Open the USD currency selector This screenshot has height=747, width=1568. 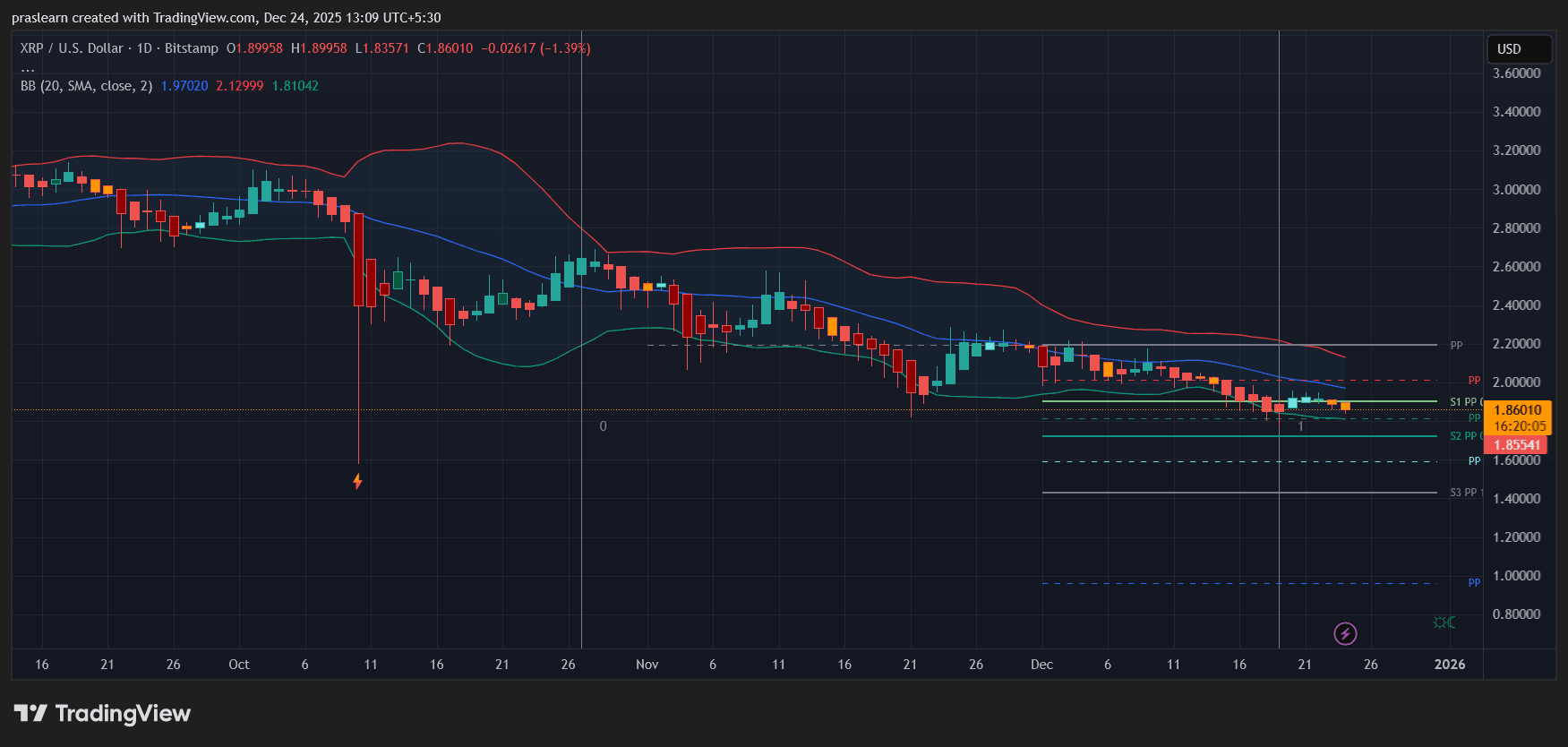click(x=1519, y=49)
